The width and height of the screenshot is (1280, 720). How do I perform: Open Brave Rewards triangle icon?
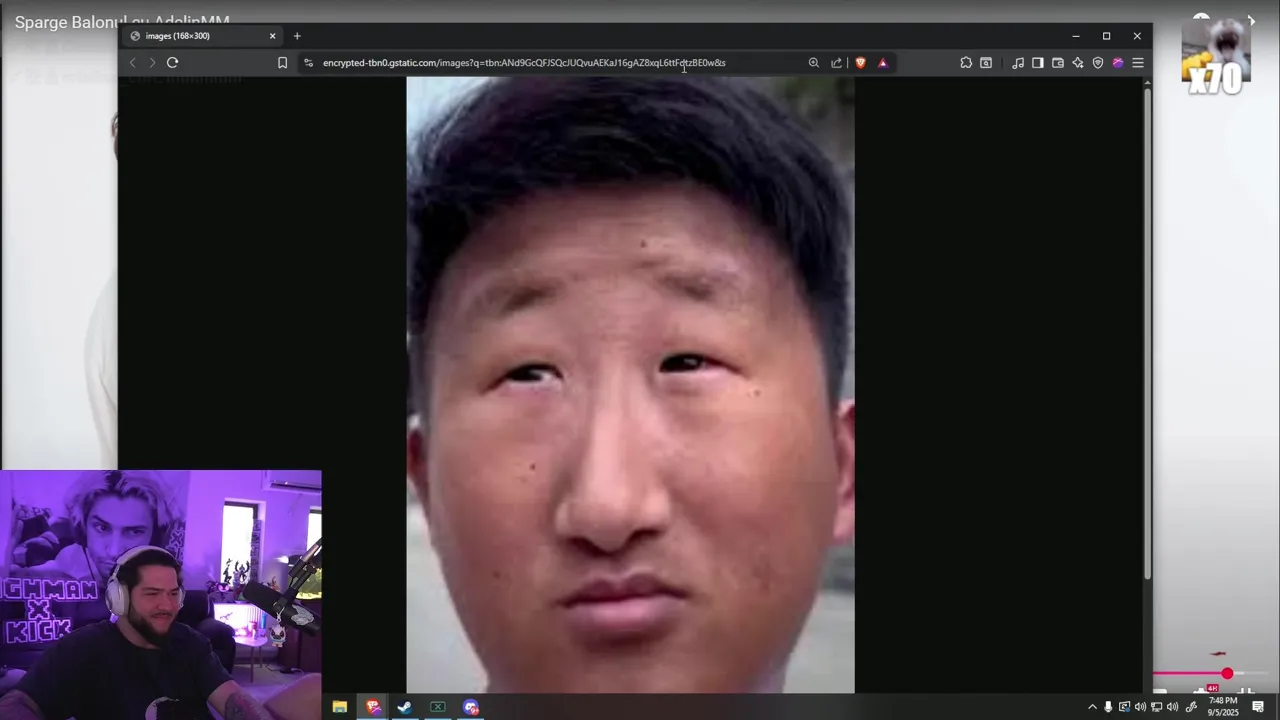pyautogui.click(x=882, y=62)
